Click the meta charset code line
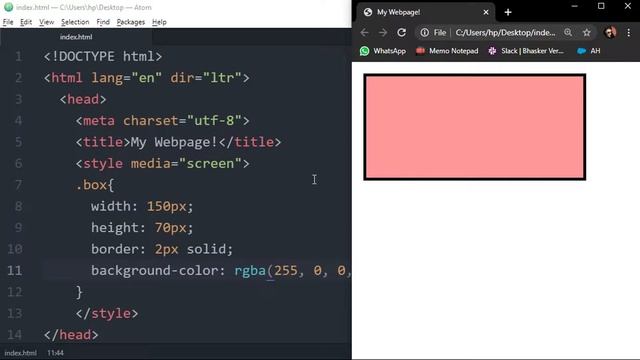640x360 pixels. [x=162, y=120]
